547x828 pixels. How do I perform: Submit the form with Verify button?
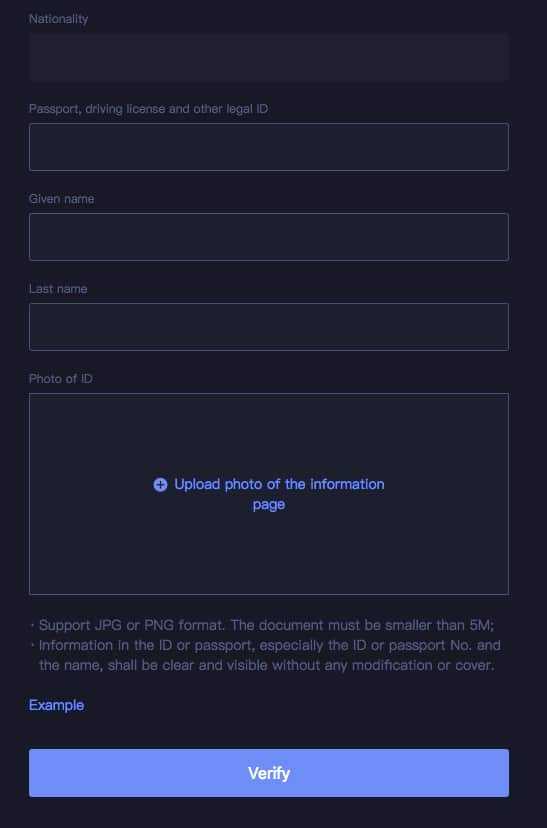click(x=269, y=773)
